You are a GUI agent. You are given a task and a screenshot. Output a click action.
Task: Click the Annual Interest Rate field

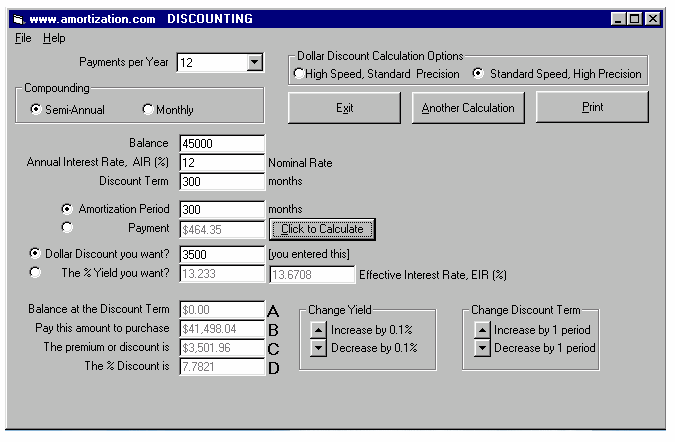[x=222, y=162]
